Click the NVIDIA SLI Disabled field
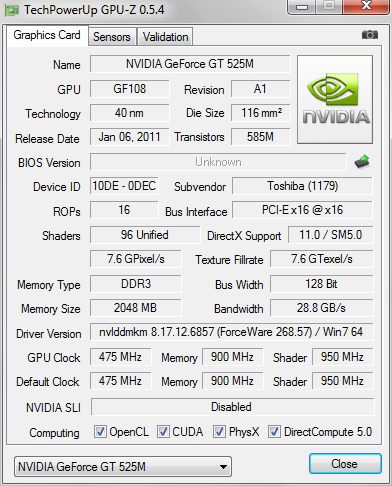This screenshot has height=486, width=392. pos(232,407)
